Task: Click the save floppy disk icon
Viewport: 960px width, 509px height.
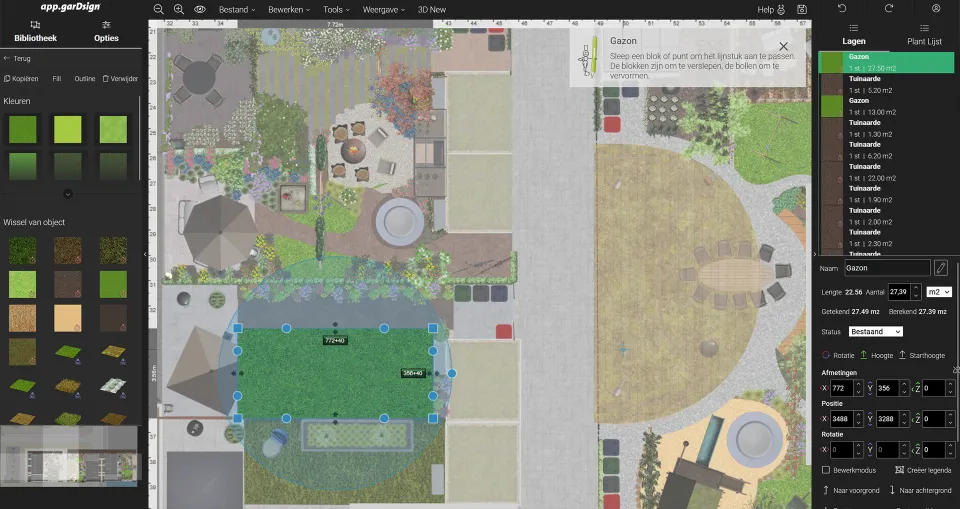Action: pos(802,9)
